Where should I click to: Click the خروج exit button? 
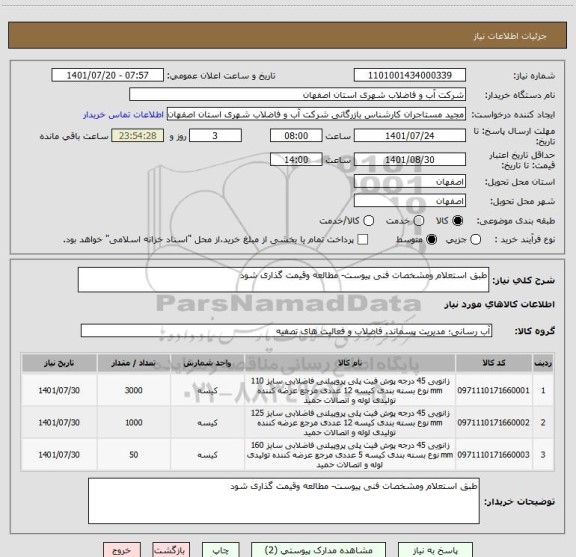click(x=122, y=550)
